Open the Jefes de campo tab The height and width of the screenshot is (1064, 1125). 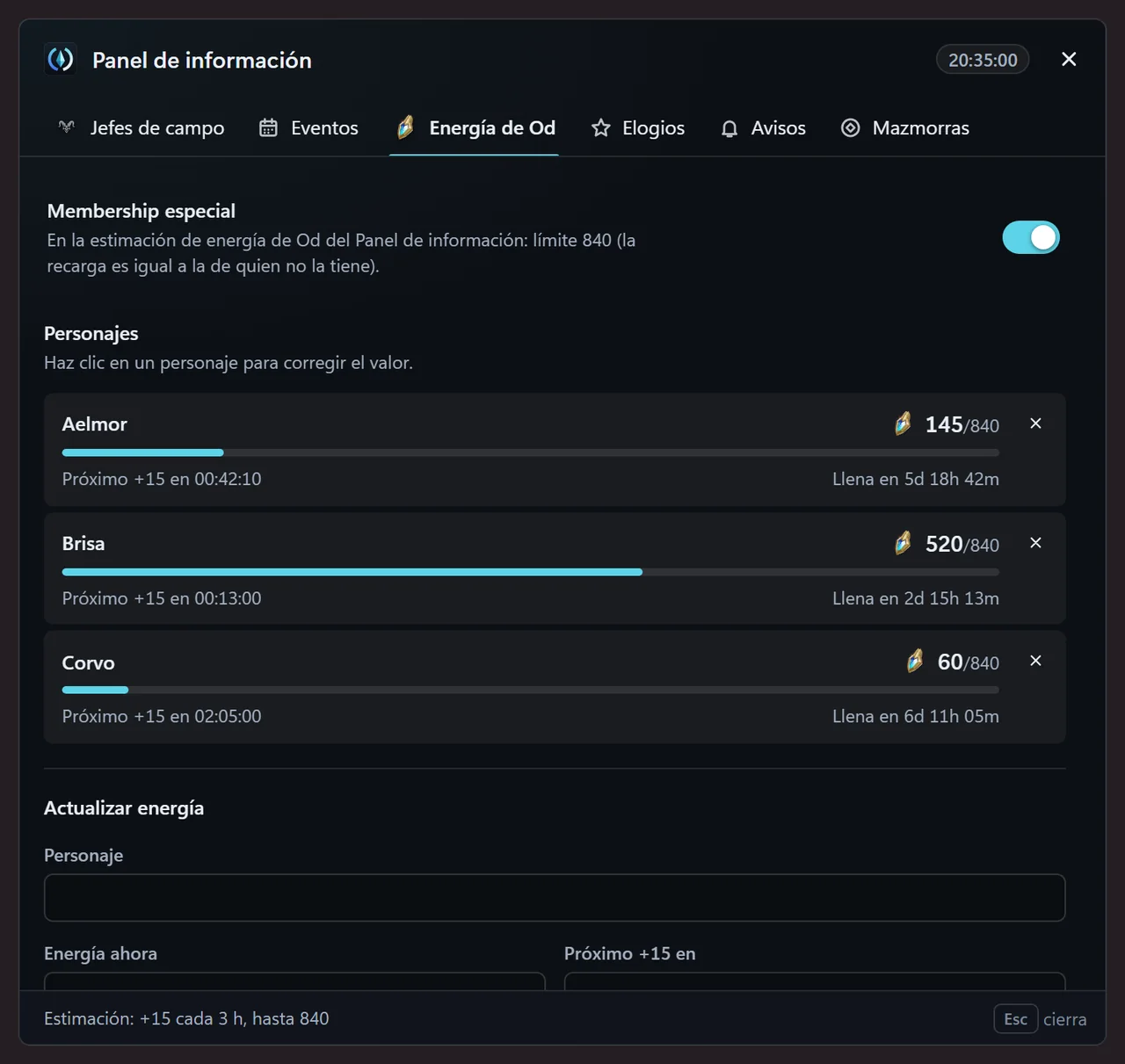142,128
